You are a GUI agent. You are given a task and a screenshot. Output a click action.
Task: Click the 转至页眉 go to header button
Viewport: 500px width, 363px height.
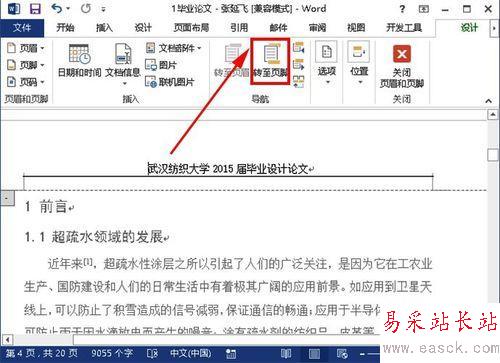tap(232, 61)
